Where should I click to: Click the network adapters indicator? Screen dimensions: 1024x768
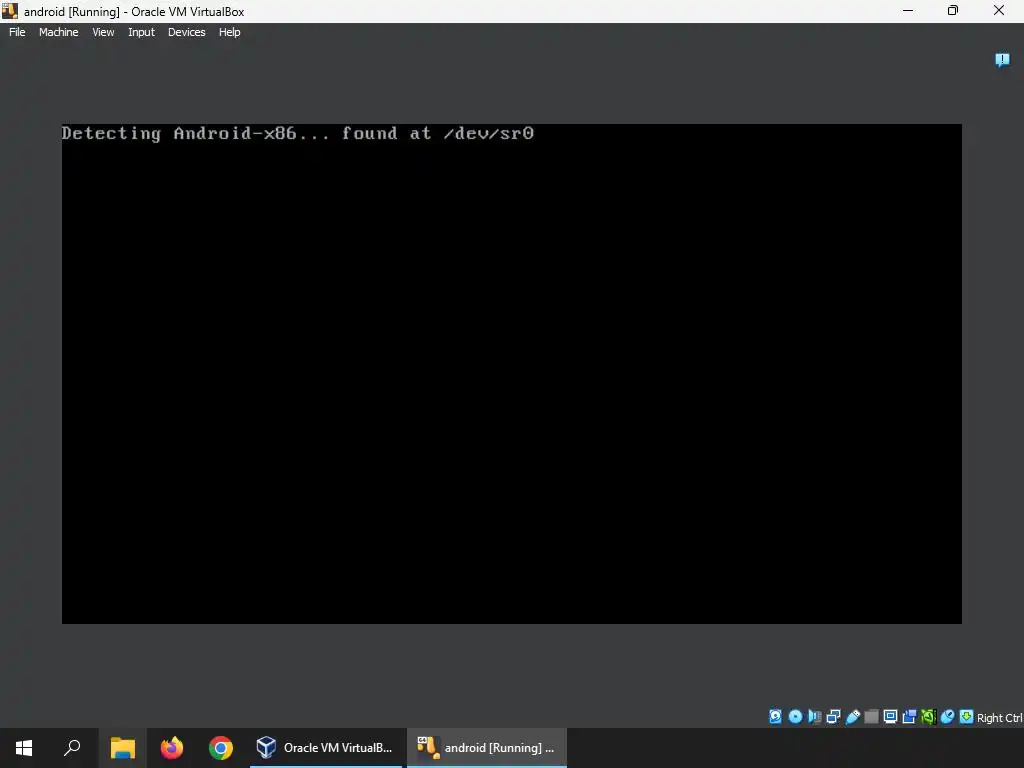[x=833, y=716]
